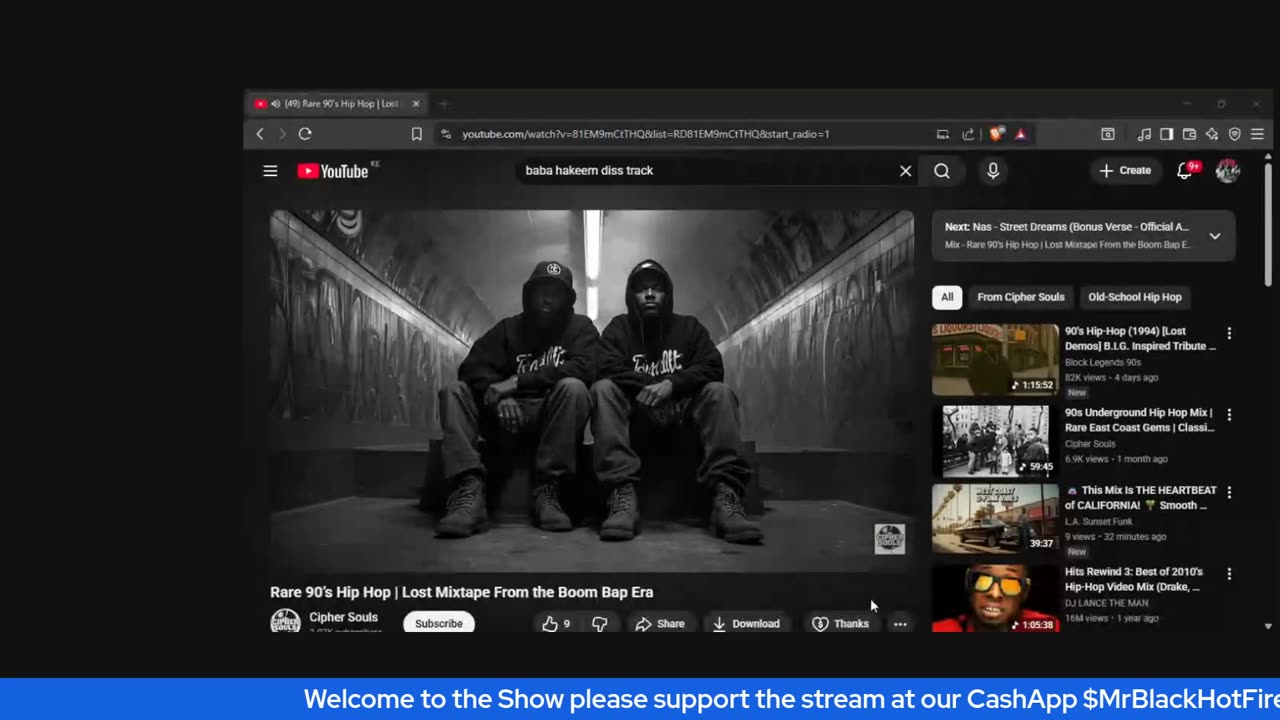
Task: Click the Download button
Action: point(745,623)
